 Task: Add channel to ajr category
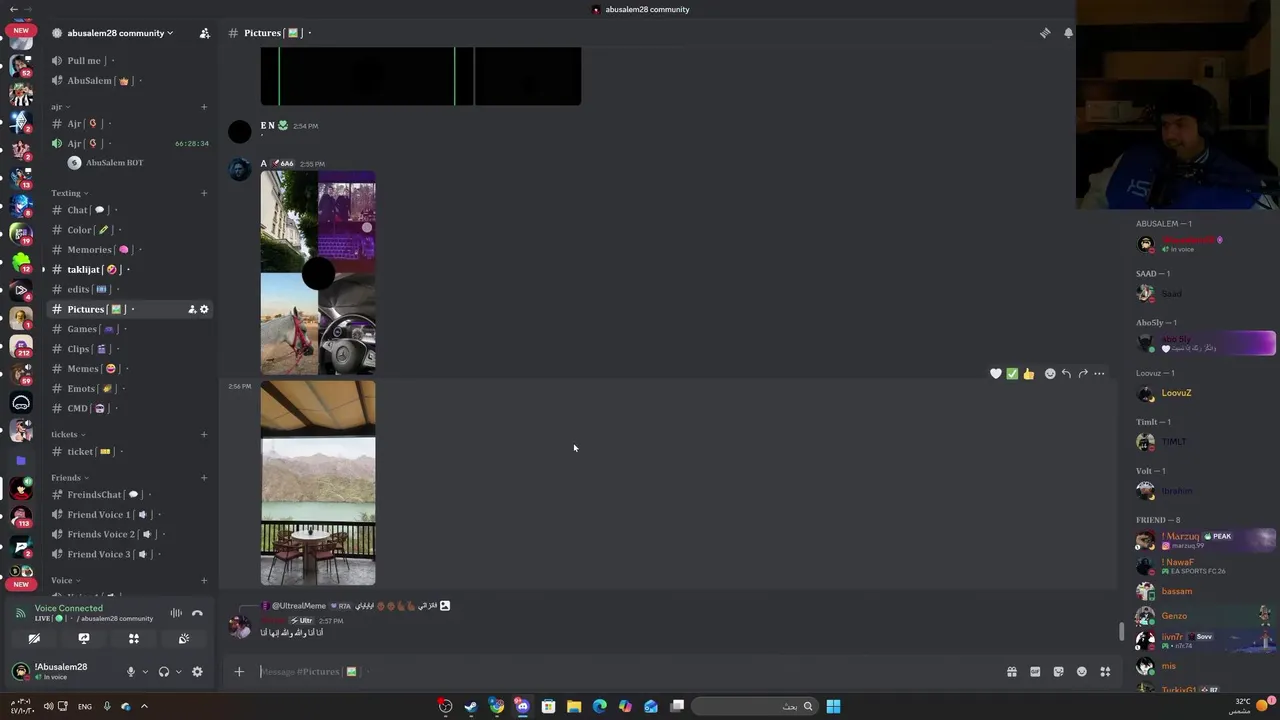pyautogui.click(x=204, y=107)
